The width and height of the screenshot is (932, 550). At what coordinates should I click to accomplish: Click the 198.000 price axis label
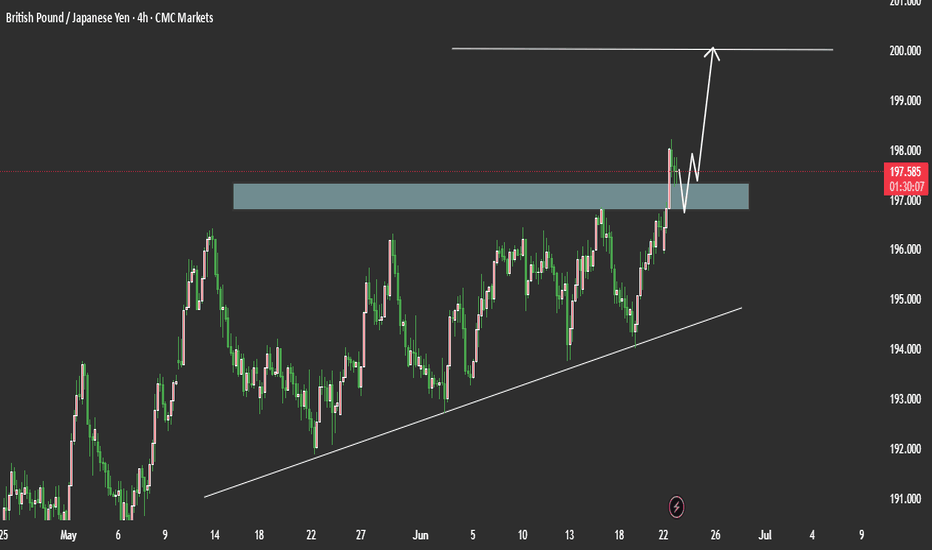[905, 150]
